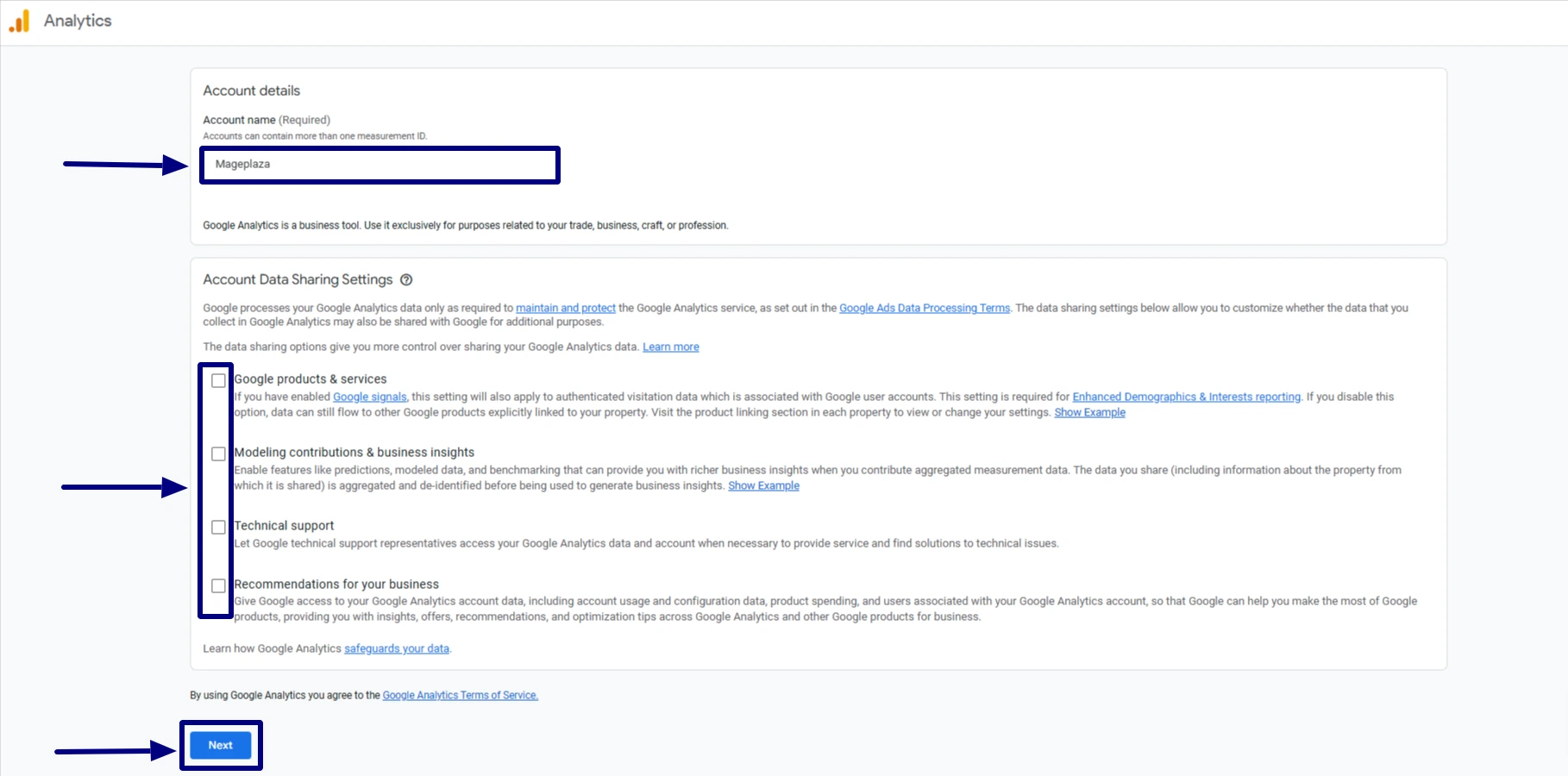Enable Recommendations for your business checkbox
Screen dimensions: 1568x776
coord(218,585)
